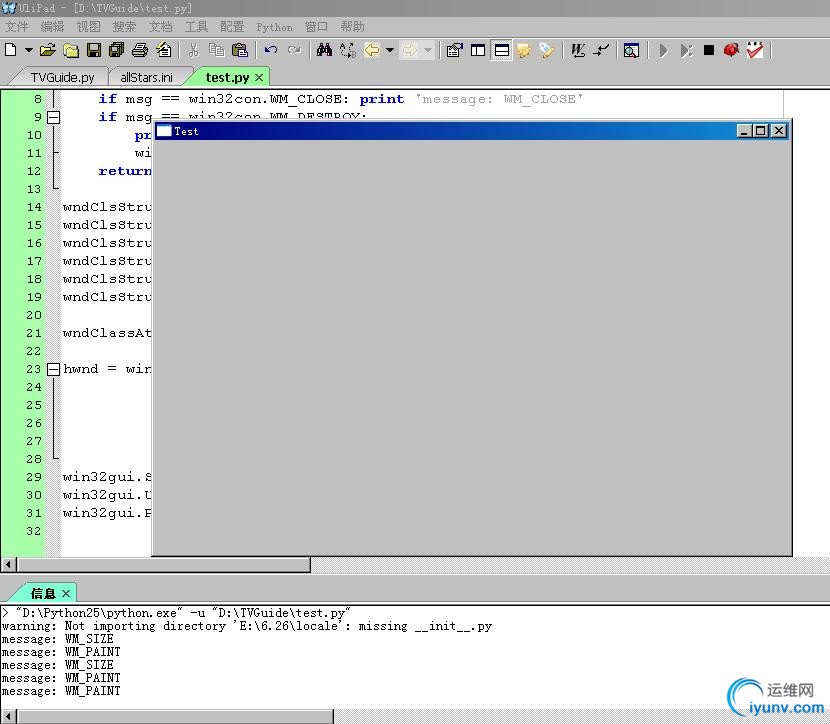Toggle the left side panel icon
The image size is (830, 724).
(478, 50)
